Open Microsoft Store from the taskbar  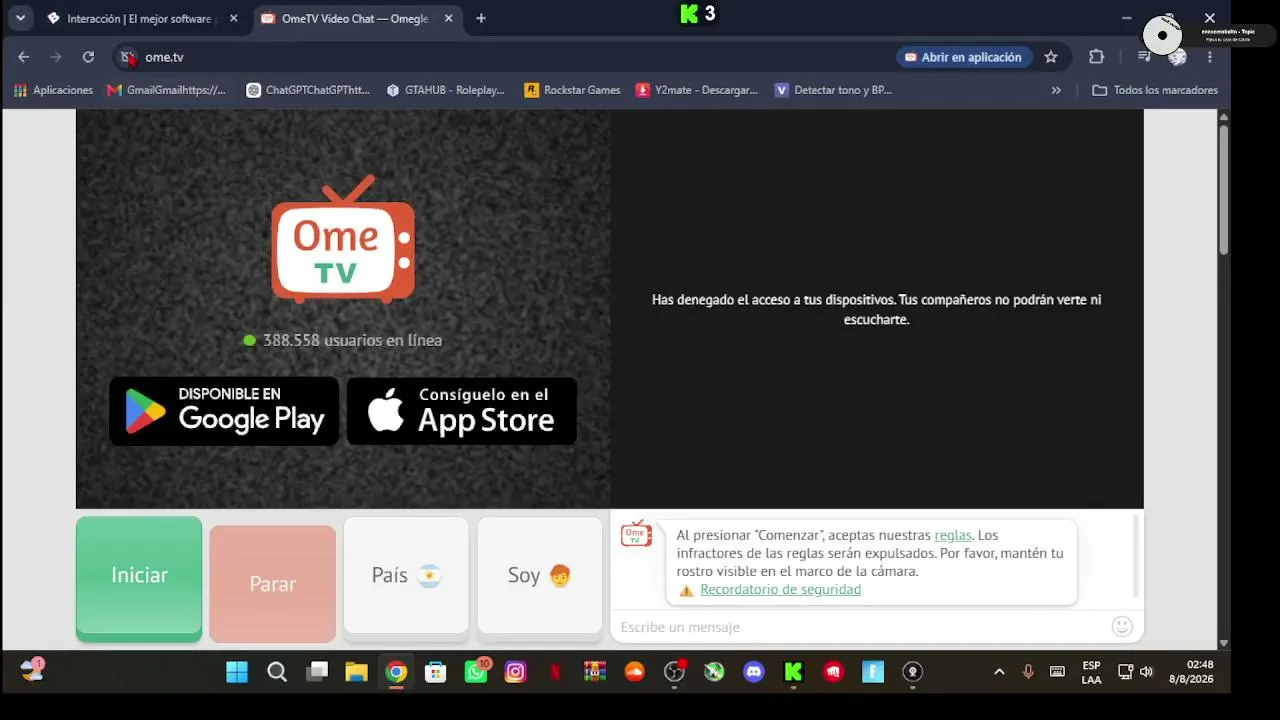[436, 672]
